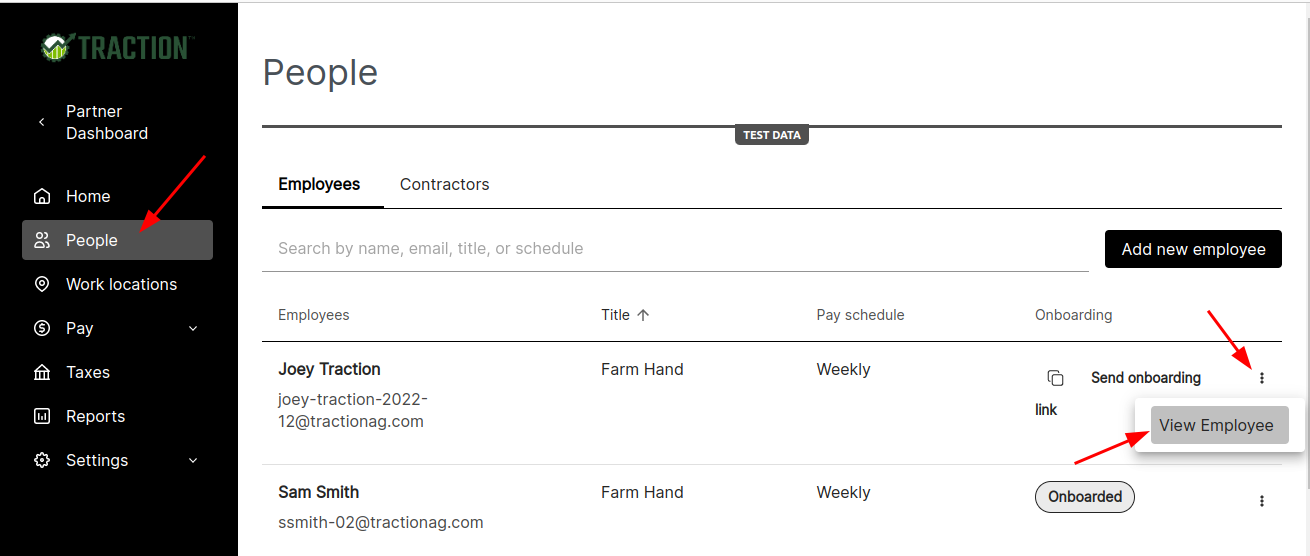1310x556 pixels.
Task: Sort by Title column arrow
Action: click(x=643, y=315)
